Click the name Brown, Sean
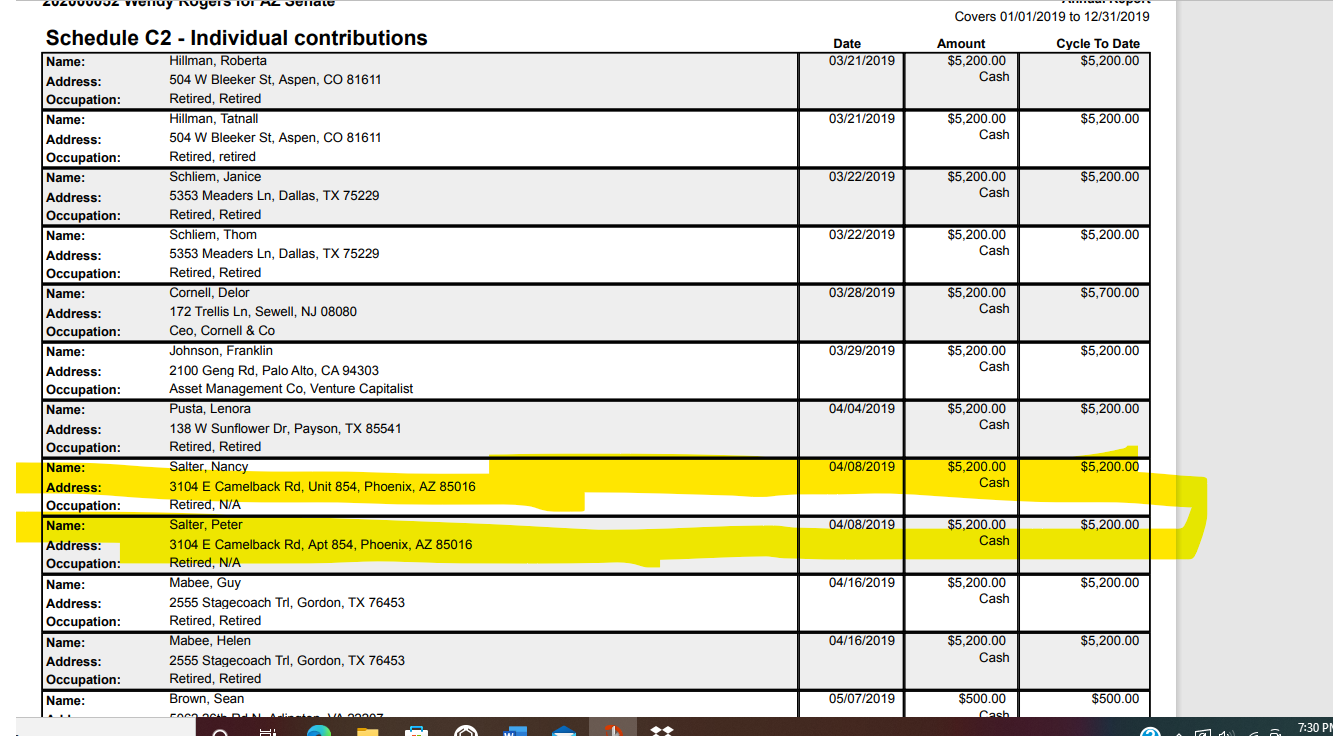The image size is (1333, 736). pos(207,698)
